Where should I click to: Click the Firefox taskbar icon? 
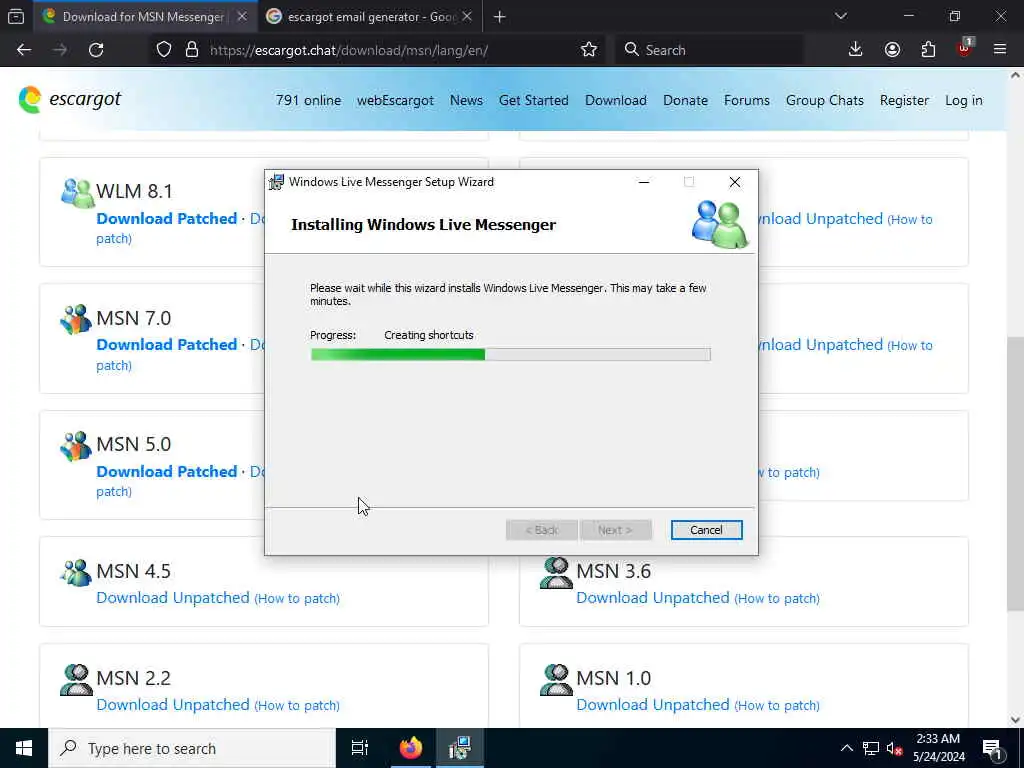(x=411, y=748)
